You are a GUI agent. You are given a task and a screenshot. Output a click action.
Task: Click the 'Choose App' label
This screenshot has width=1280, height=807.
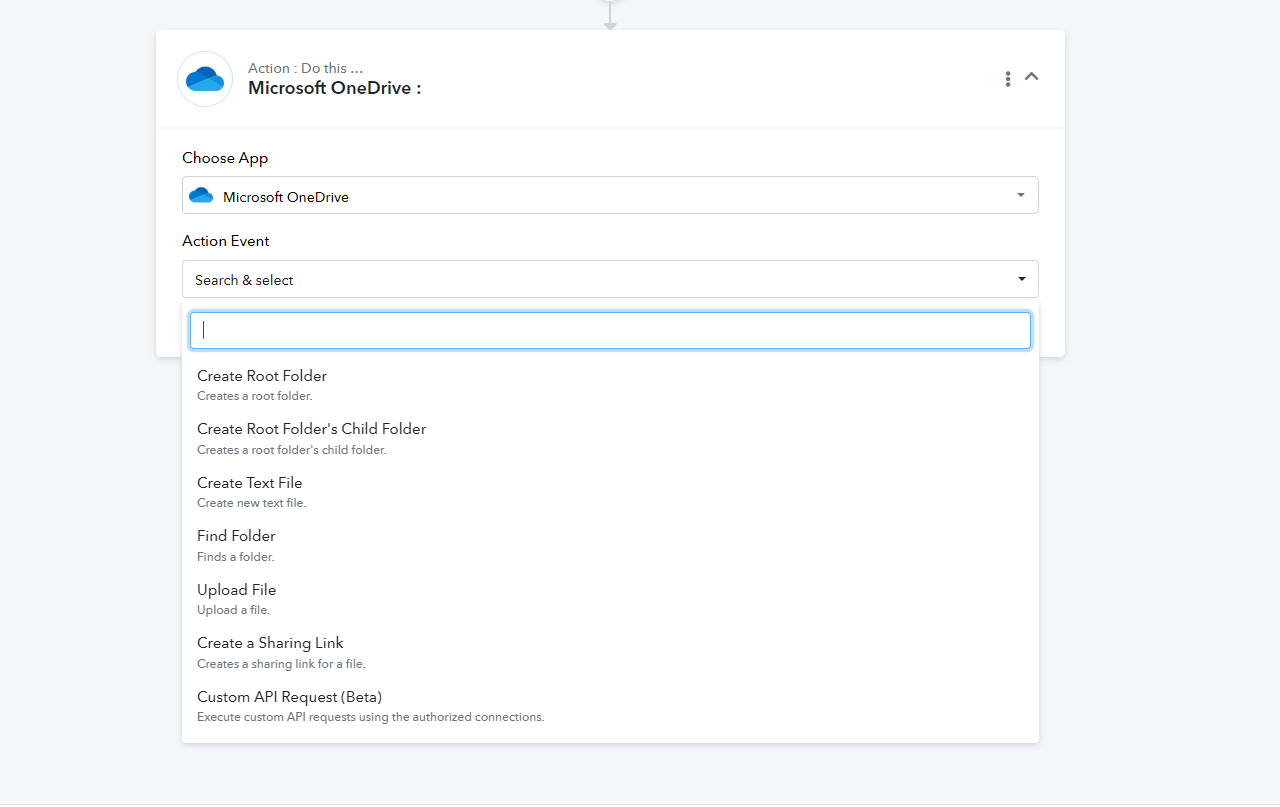225,158
